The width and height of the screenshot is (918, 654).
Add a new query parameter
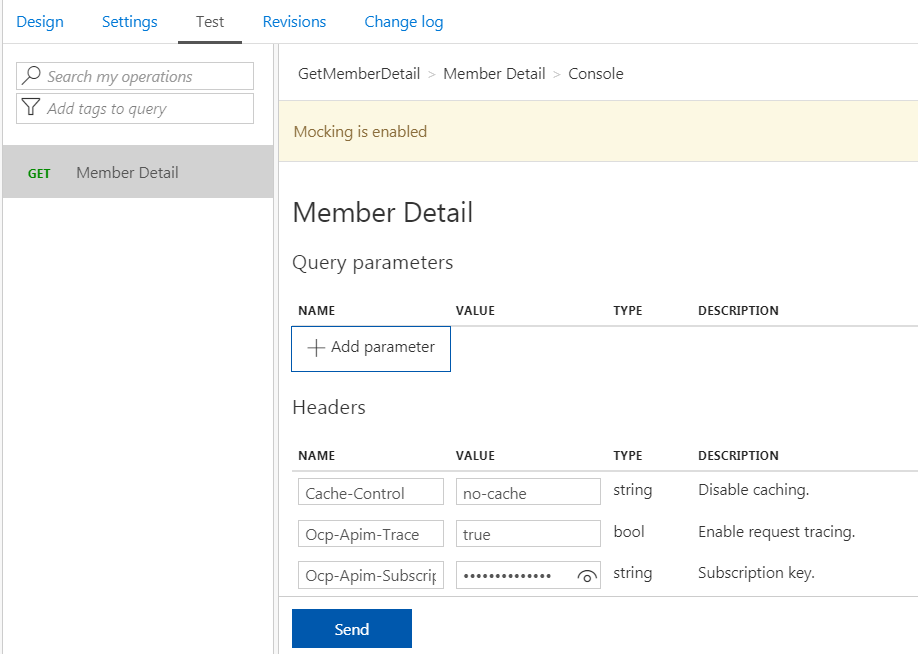(371, 348)
